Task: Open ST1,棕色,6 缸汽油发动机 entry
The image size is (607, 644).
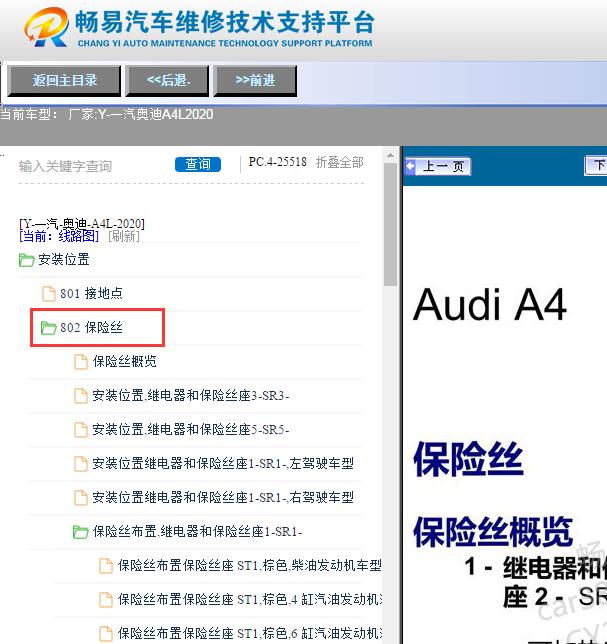Action: coord(250,634)
